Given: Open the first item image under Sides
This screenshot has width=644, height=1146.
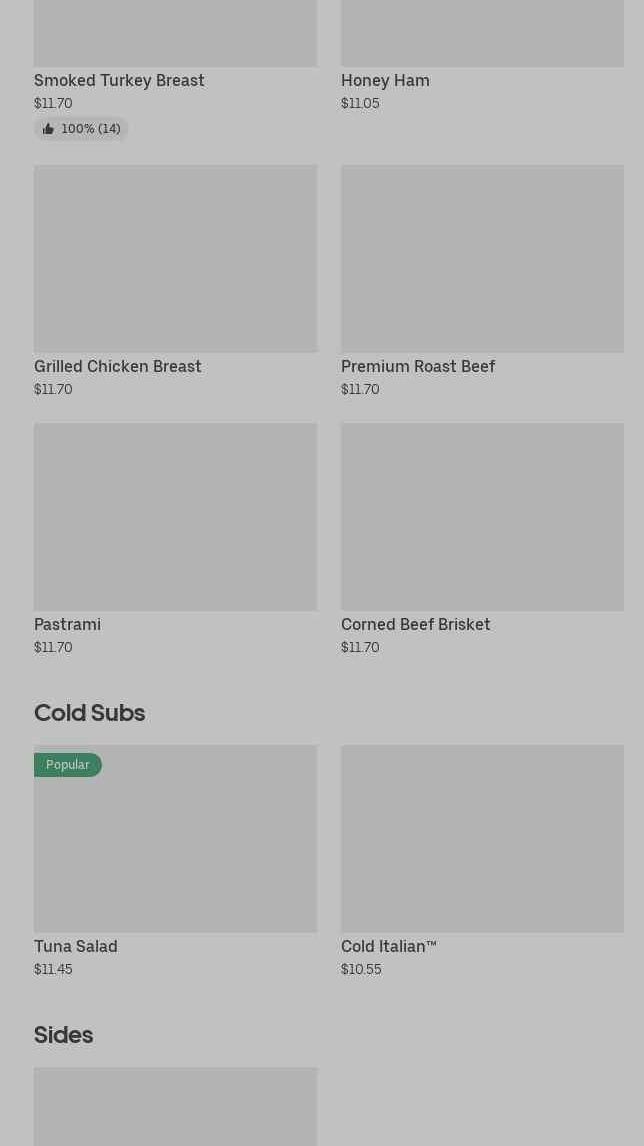Looking at the screenshot, I should tap(175, 1106).
